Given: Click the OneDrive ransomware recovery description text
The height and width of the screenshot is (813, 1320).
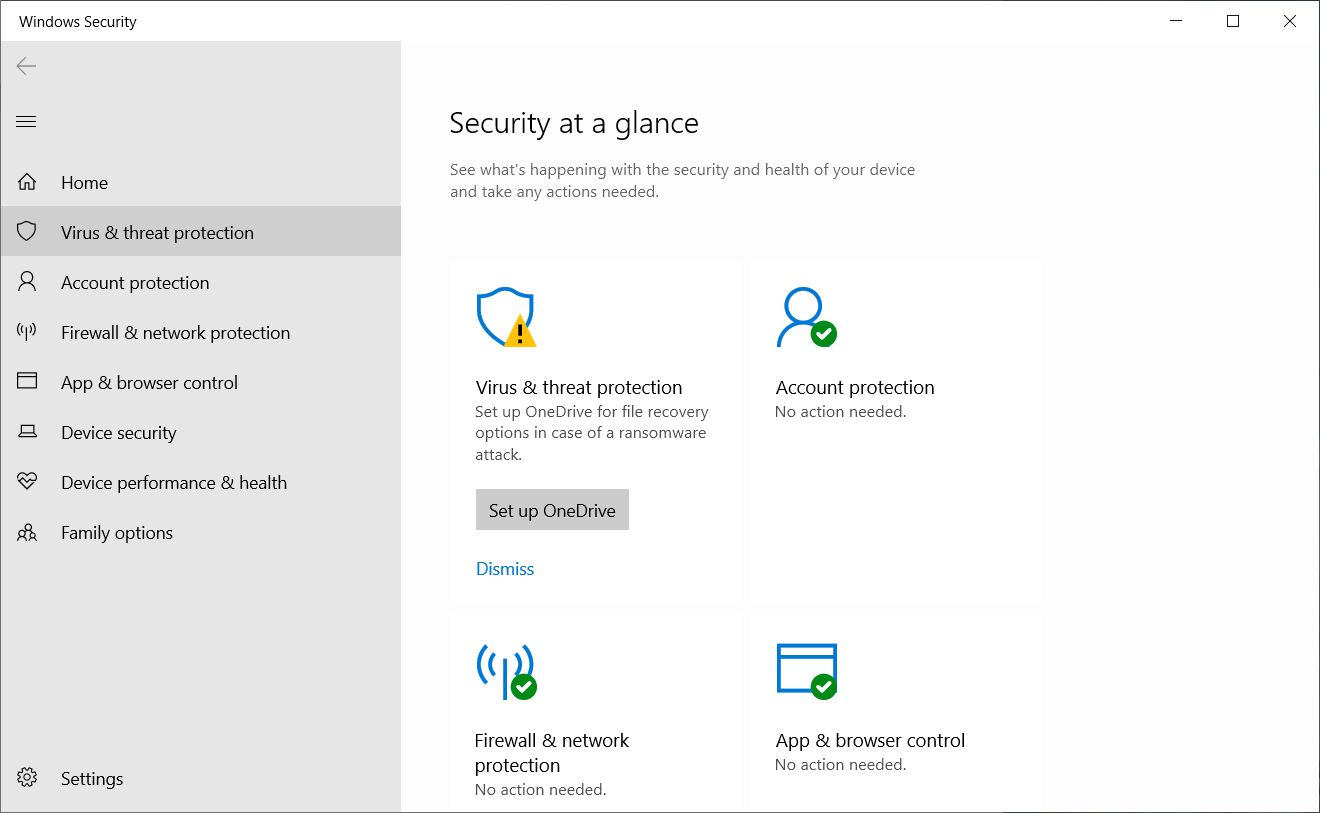Looking at the screenshot, I should 592,433.
